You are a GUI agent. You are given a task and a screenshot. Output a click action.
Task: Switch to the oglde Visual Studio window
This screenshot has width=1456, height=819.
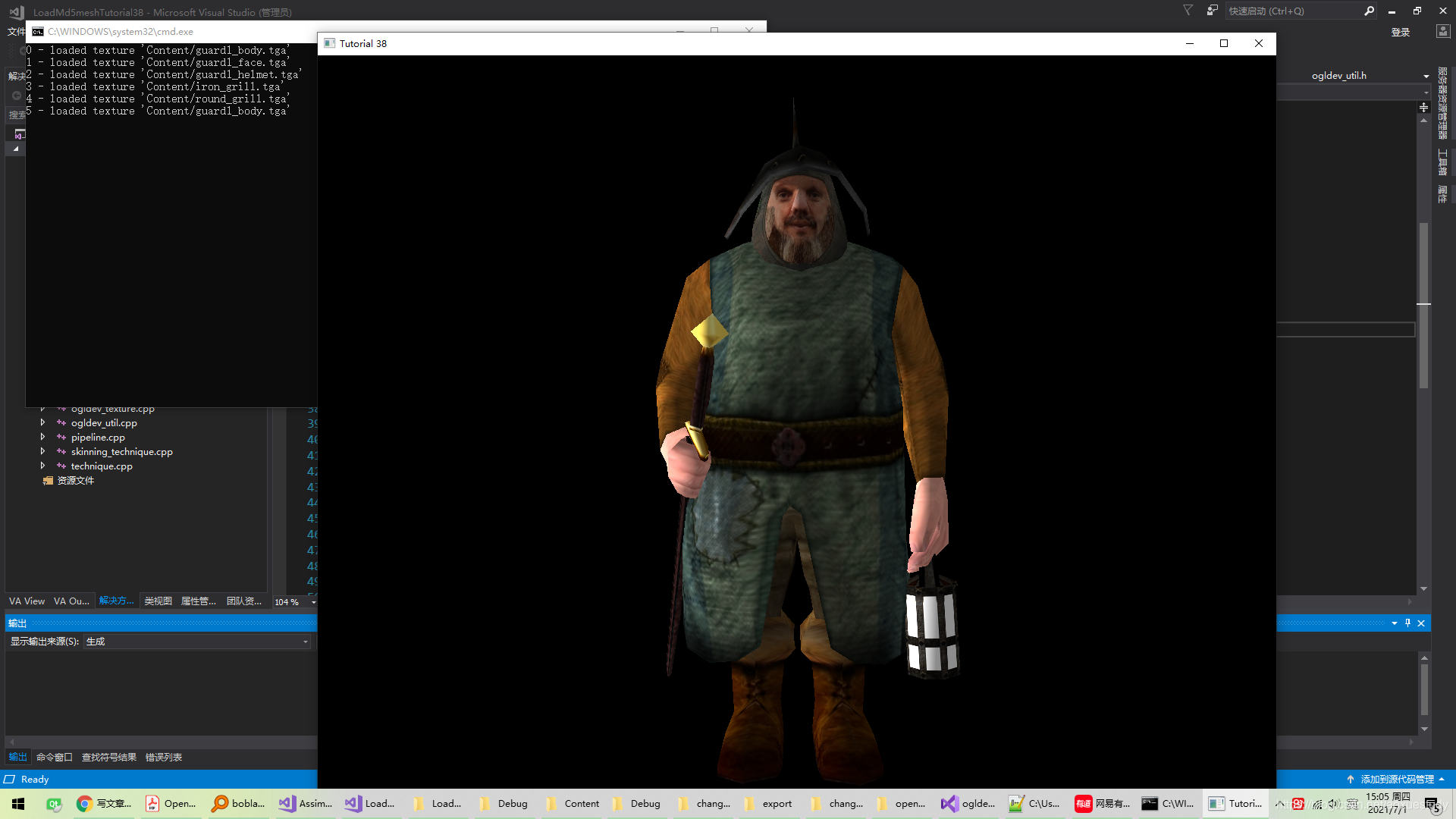[x=968, y=804]
